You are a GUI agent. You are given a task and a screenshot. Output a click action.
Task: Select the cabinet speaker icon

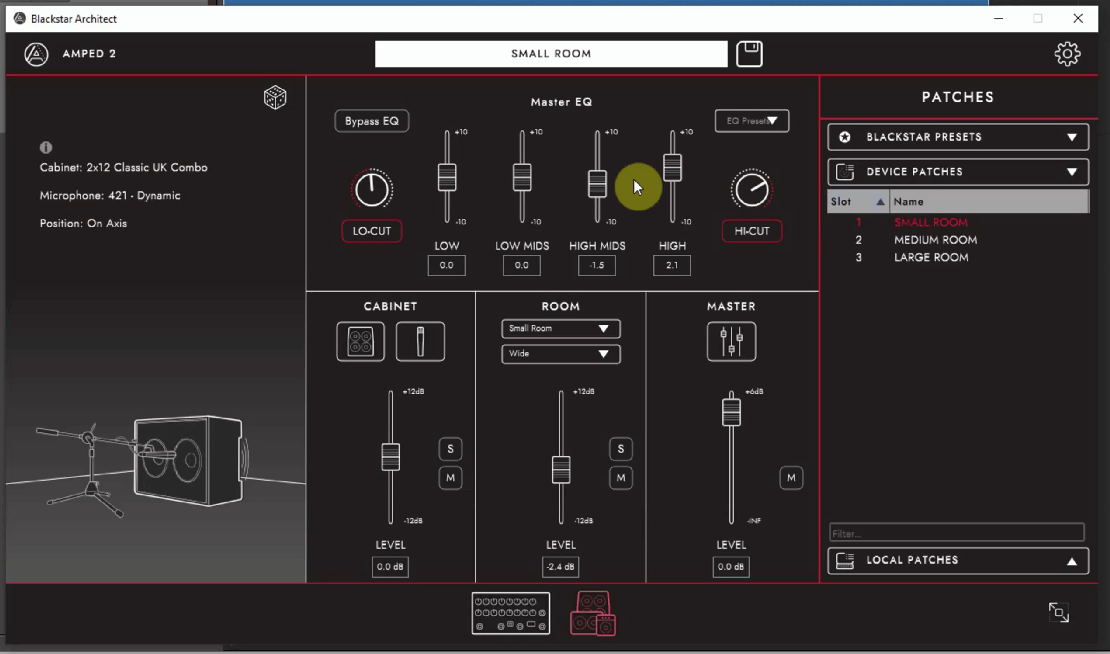tap(360, 341)
